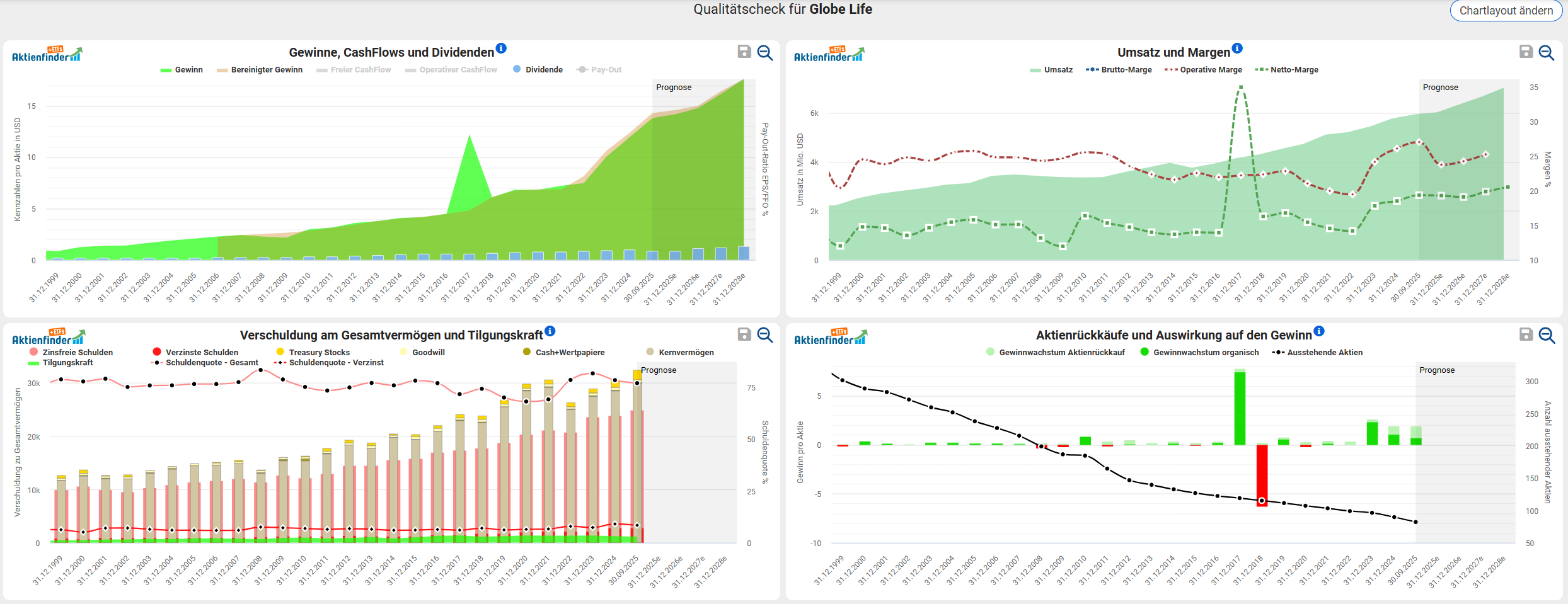Click save icon on Gewinne, CashFlows chart
Viewport: 1568px width, 604px height.
(744, 52)
